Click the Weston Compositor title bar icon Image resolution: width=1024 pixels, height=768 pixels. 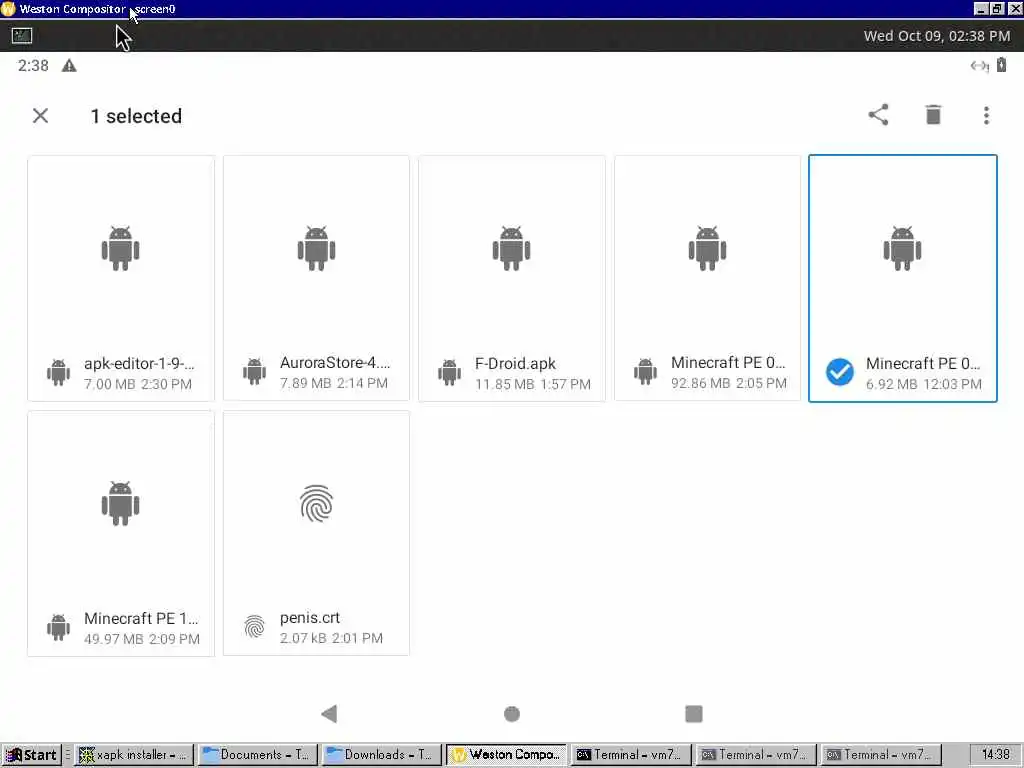coord(8,8)
